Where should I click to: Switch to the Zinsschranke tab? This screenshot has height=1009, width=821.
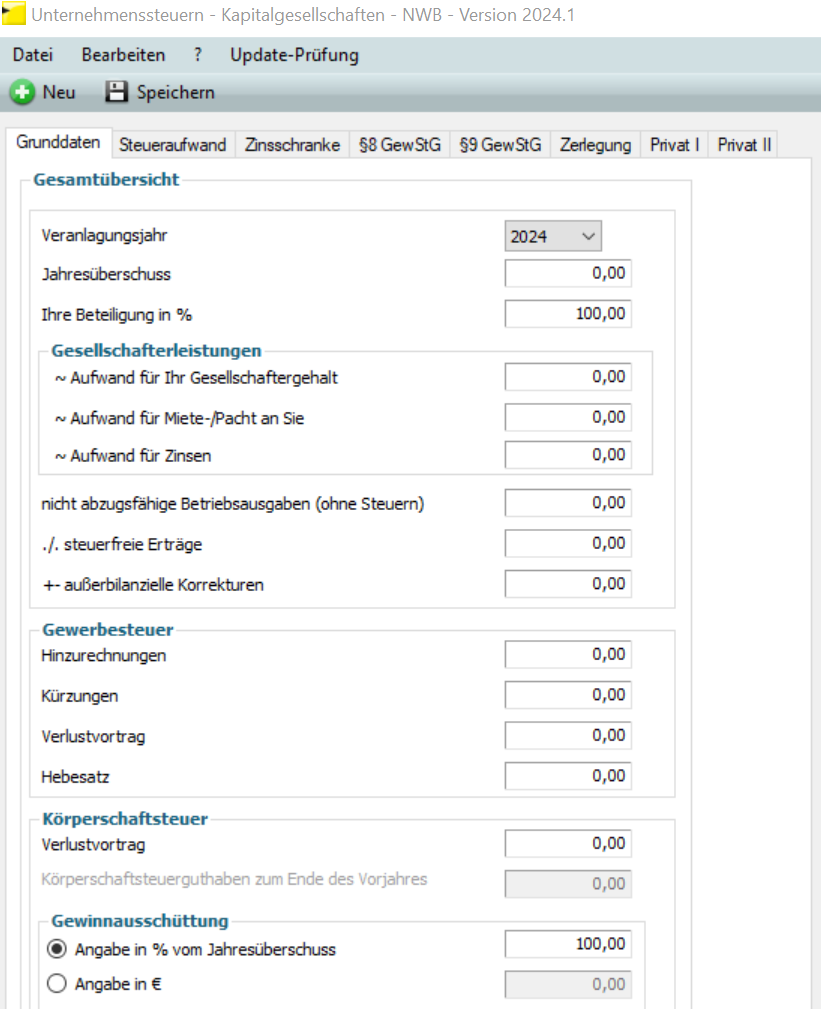(x=293, y=145)
